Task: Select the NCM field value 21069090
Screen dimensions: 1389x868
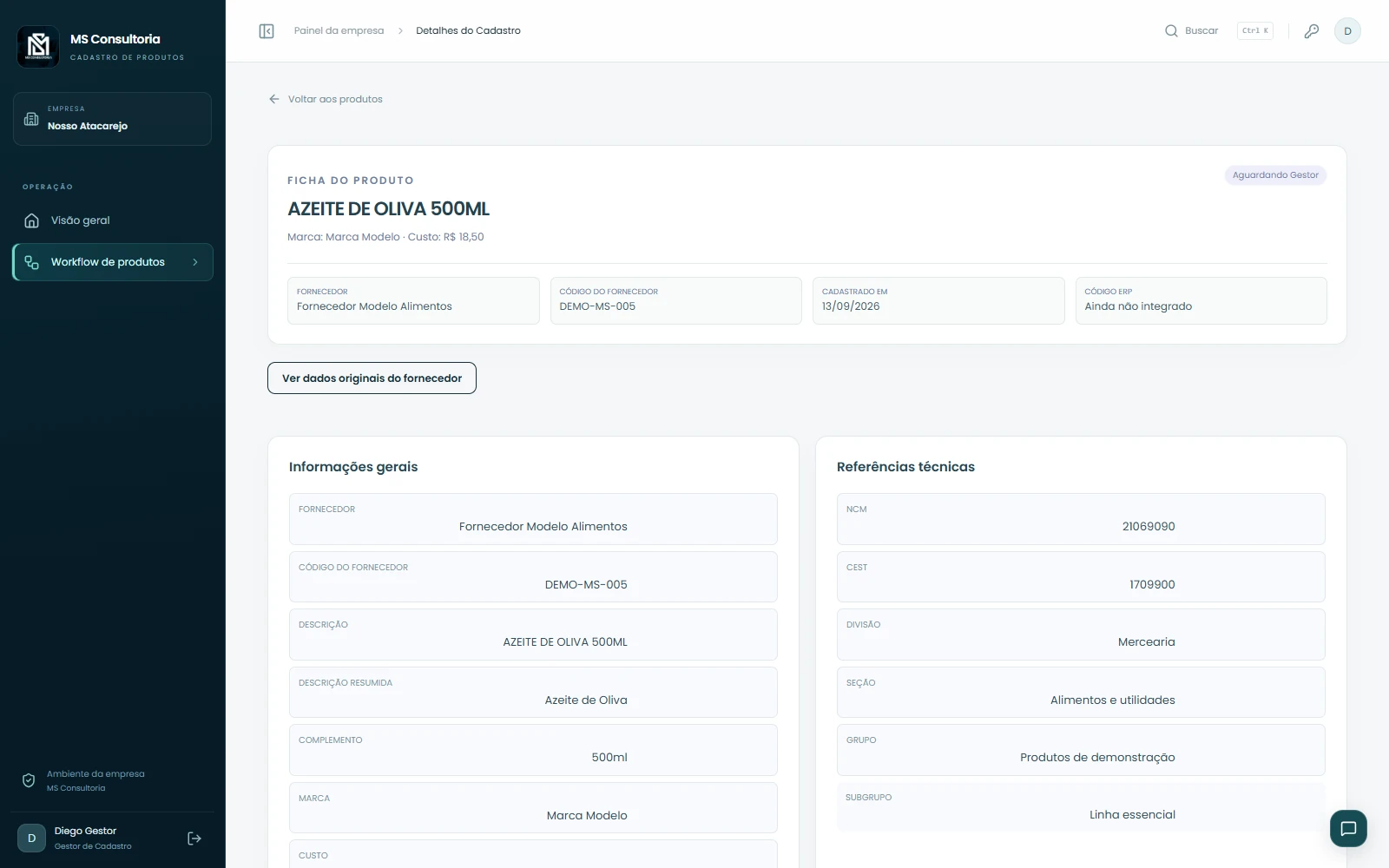Action: coord(1148,527)
